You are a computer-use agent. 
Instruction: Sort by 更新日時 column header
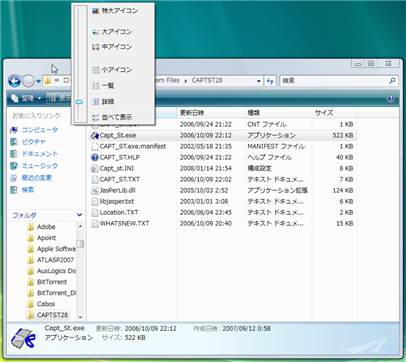pos(210,113)
